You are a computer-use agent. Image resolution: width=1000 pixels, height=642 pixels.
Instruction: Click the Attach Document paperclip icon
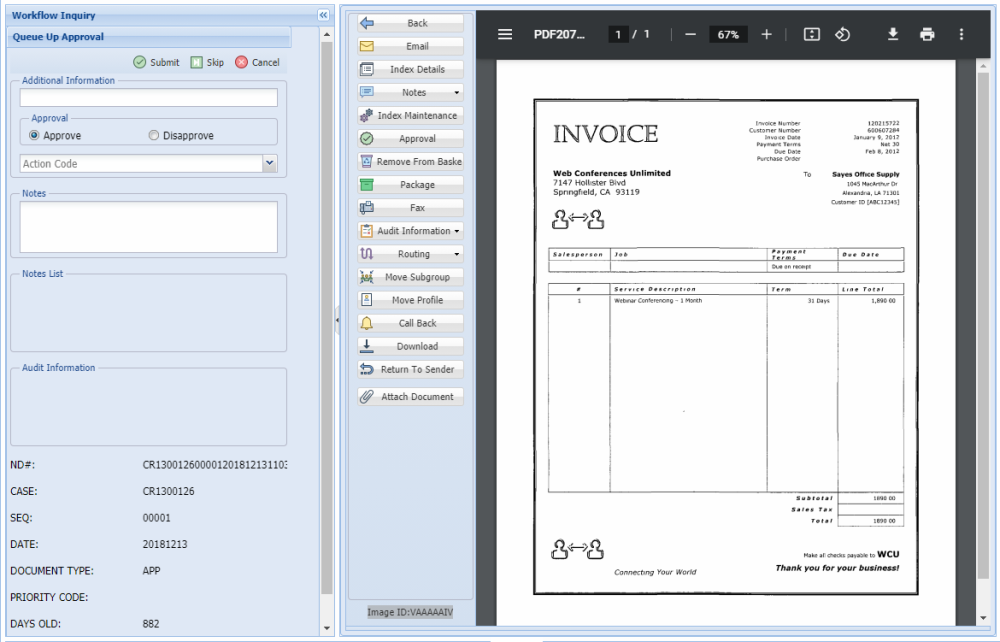point(367,397)
